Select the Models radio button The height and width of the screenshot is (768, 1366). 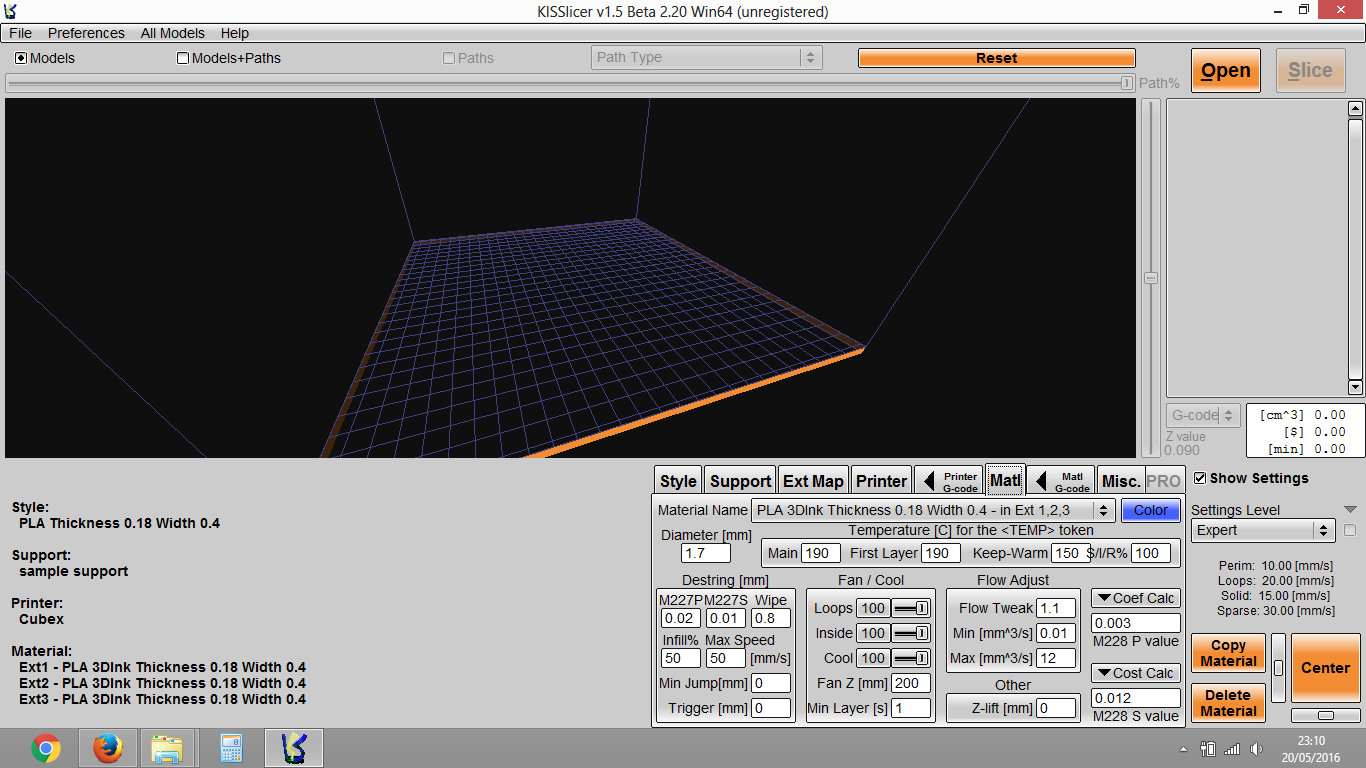(21, 58)
